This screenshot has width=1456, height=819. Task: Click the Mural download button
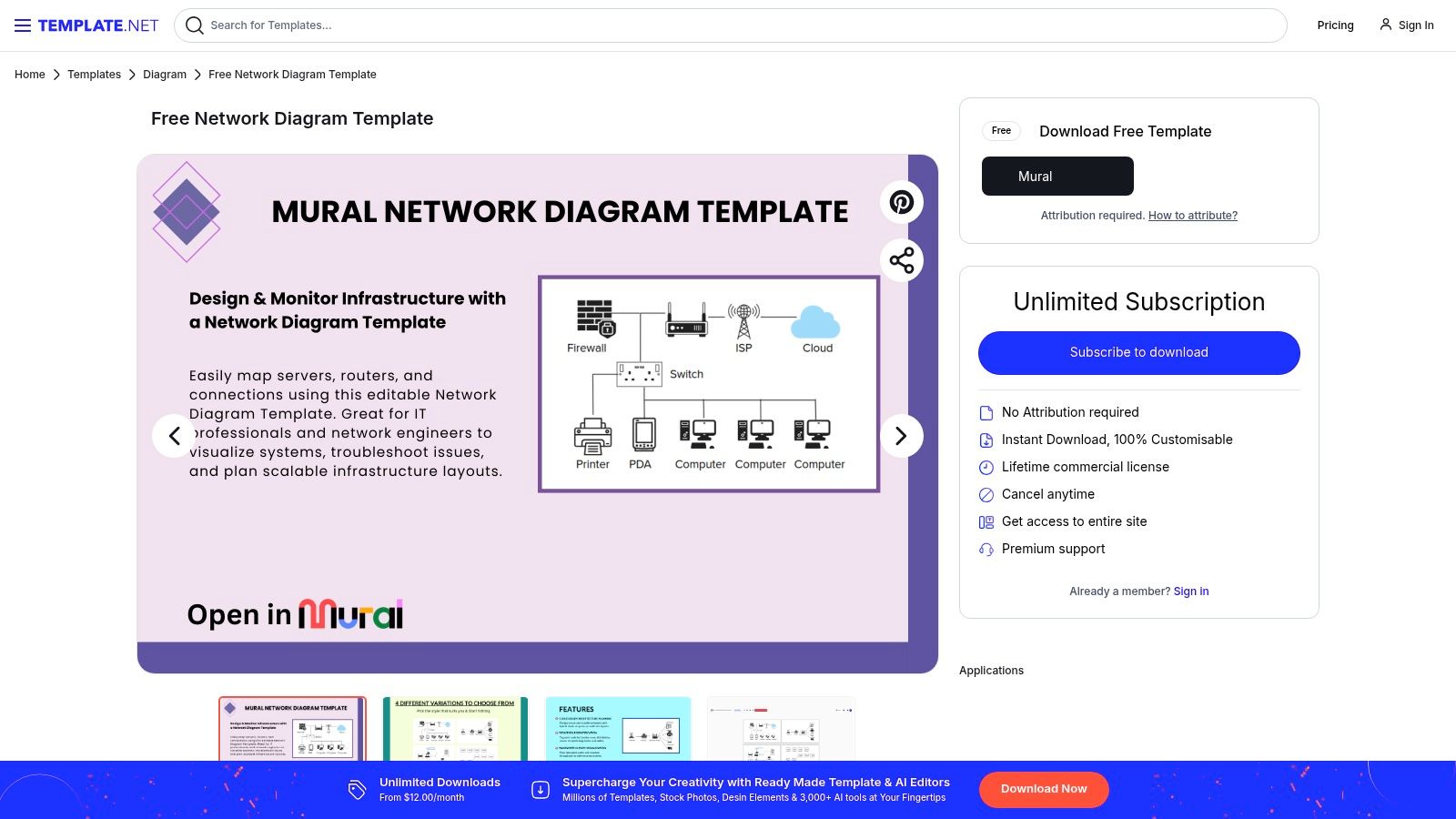click(x=1057, y=176)
